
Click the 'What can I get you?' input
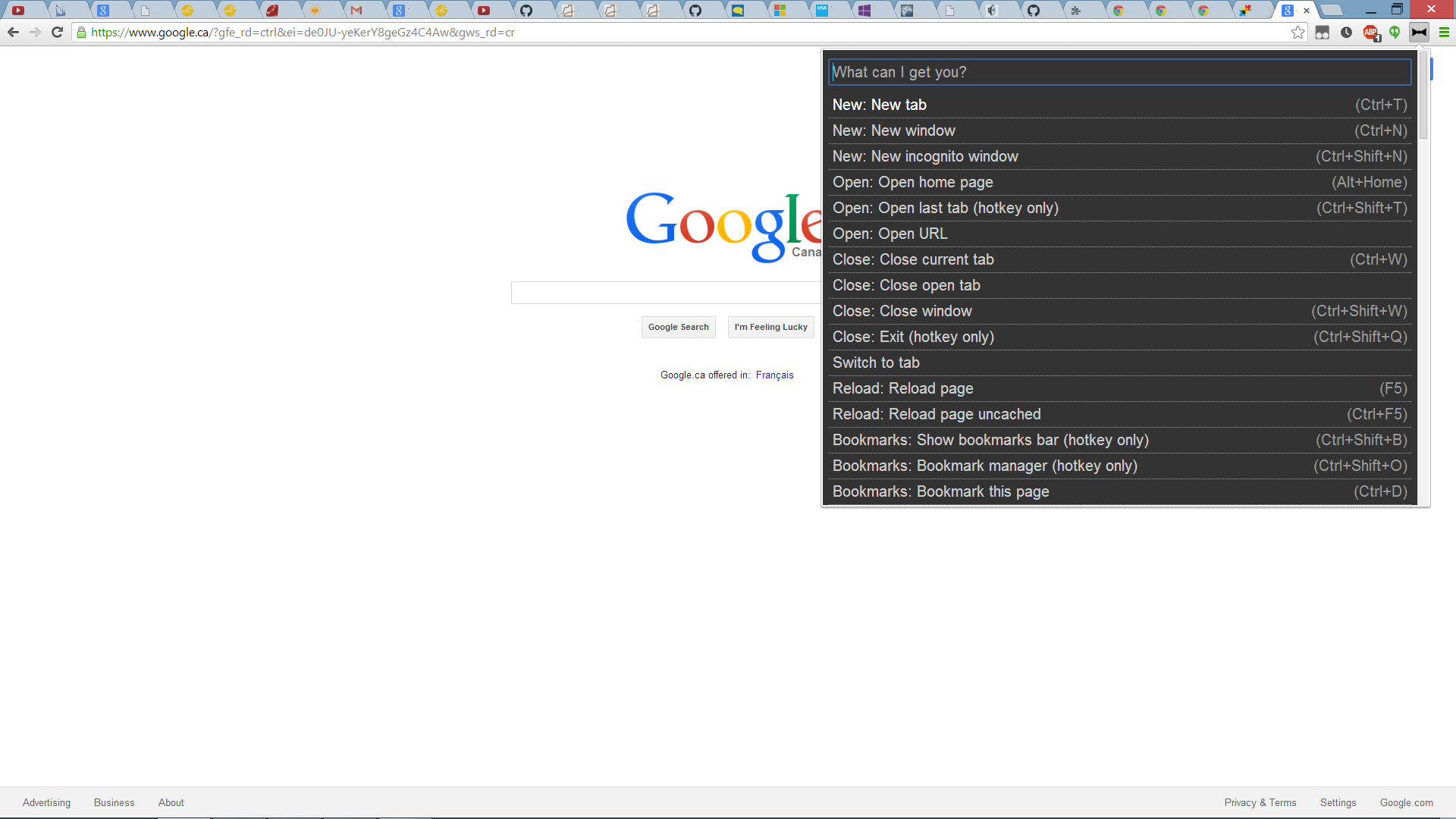tap(1119, 72)
